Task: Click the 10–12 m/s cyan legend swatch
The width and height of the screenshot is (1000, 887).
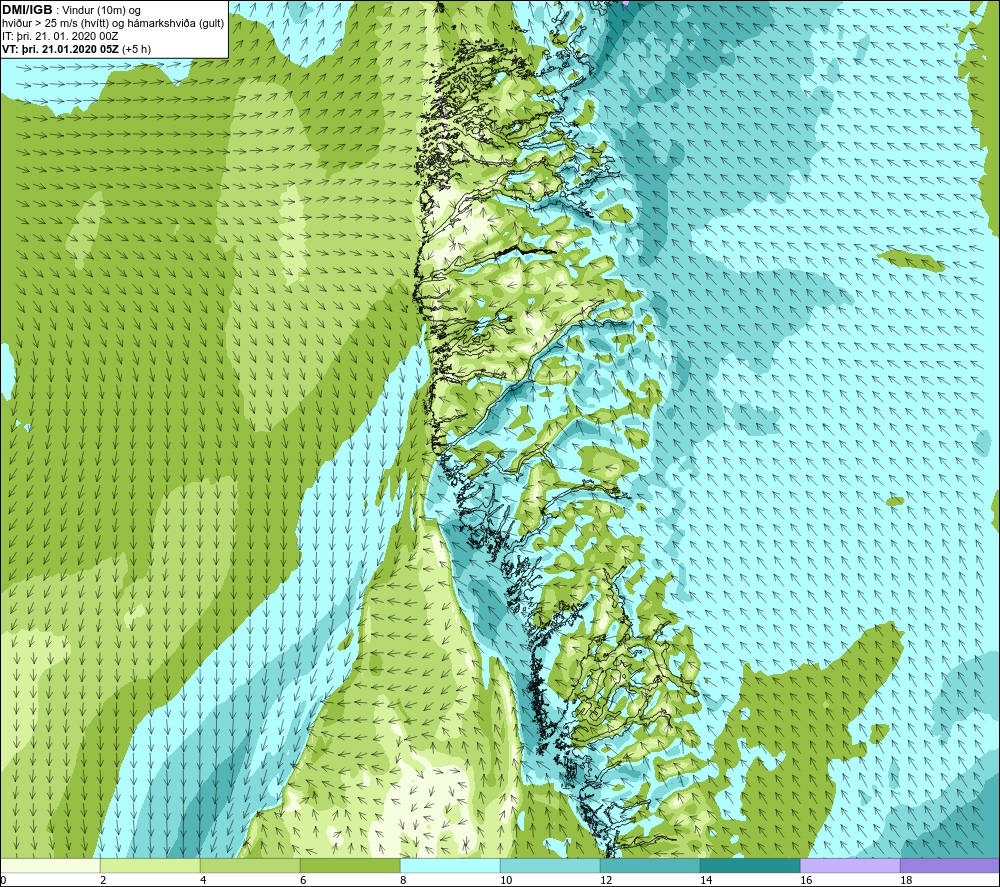Action: (550, 865)
